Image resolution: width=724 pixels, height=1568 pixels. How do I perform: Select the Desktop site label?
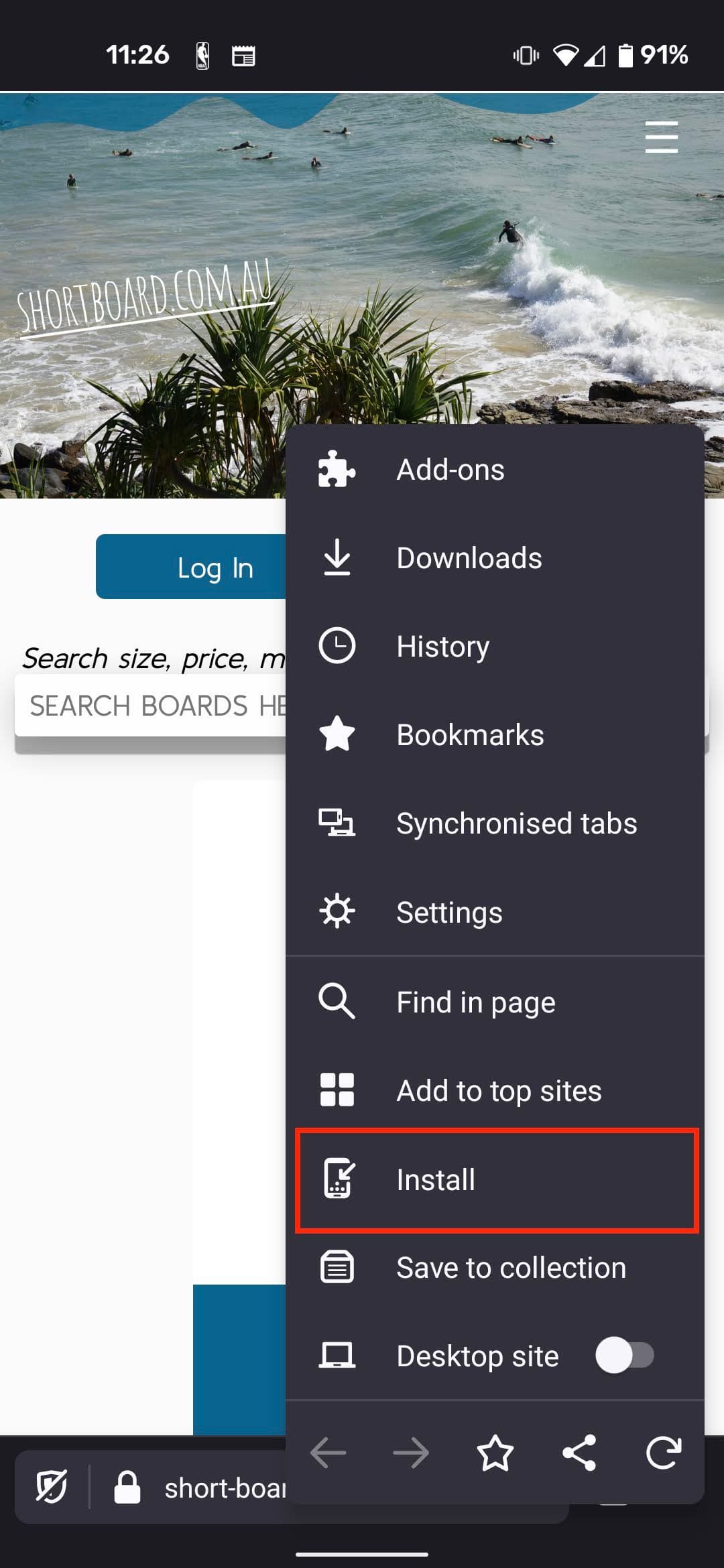click(477, 1356)
